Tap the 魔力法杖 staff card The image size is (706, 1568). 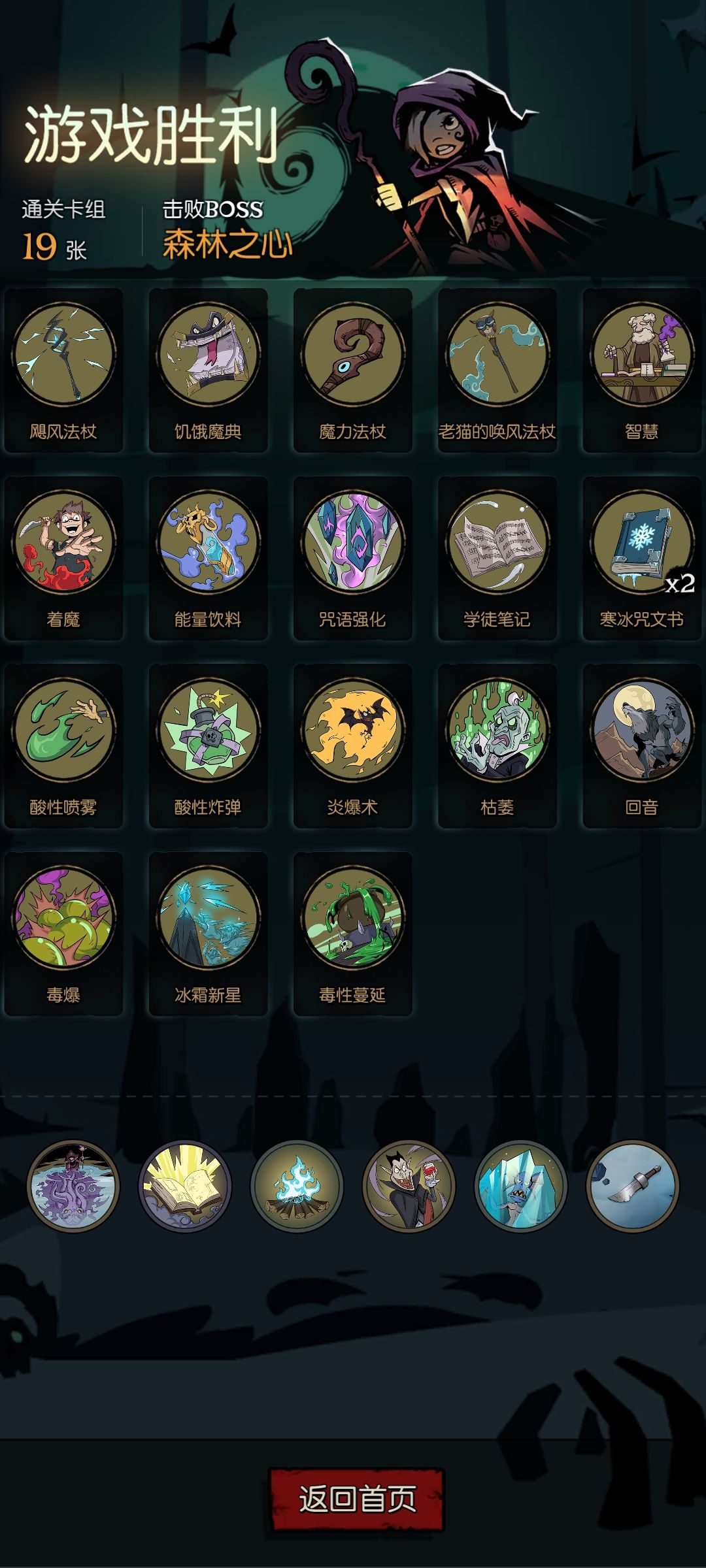pos(352,370)
